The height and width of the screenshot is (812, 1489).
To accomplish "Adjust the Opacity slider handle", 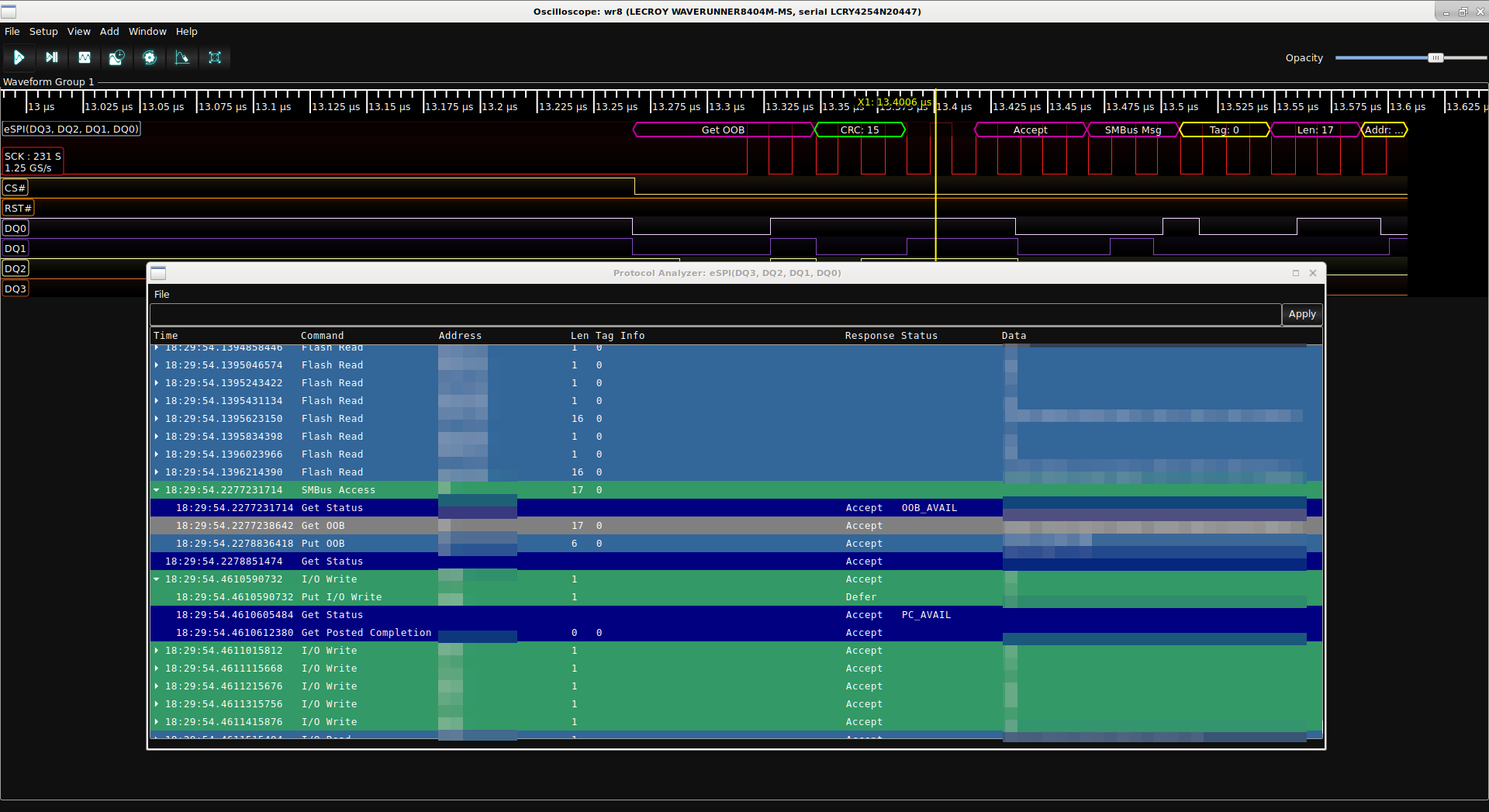I will pos(1435,58).
